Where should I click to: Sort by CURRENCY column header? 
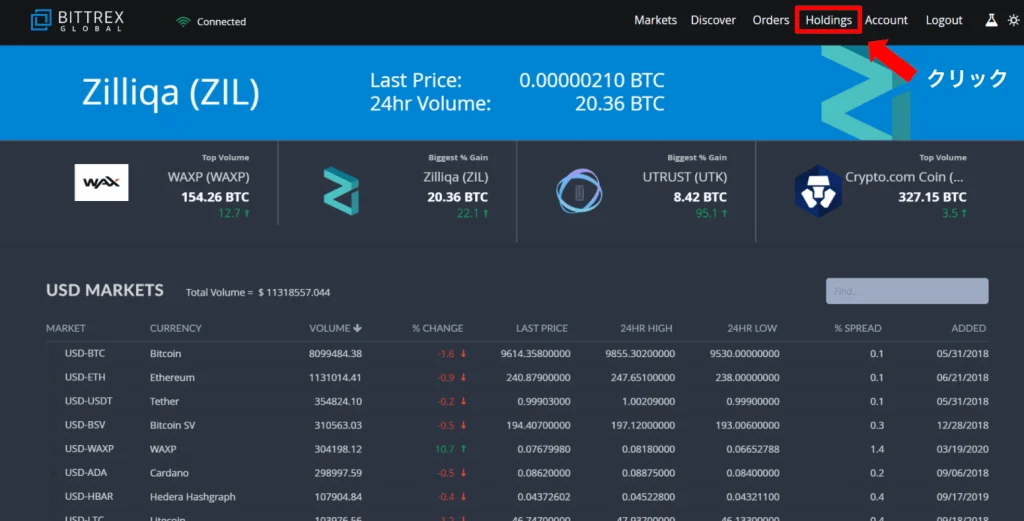(176, 328)
